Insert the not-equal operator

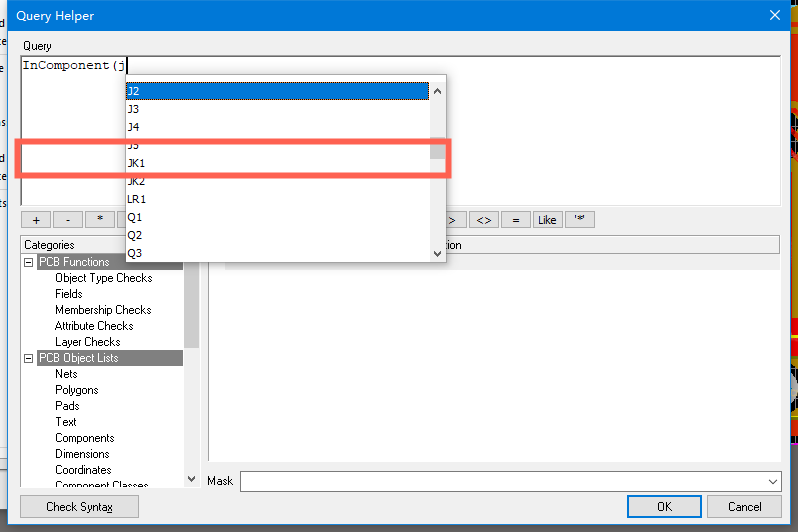coord(483,220)
